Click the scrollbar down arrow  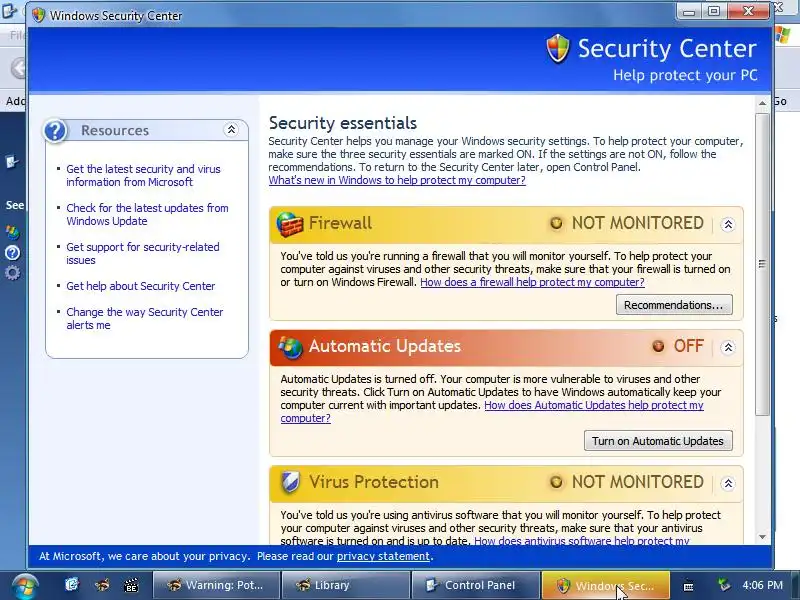pyautogui.click(x=762, y=537)
